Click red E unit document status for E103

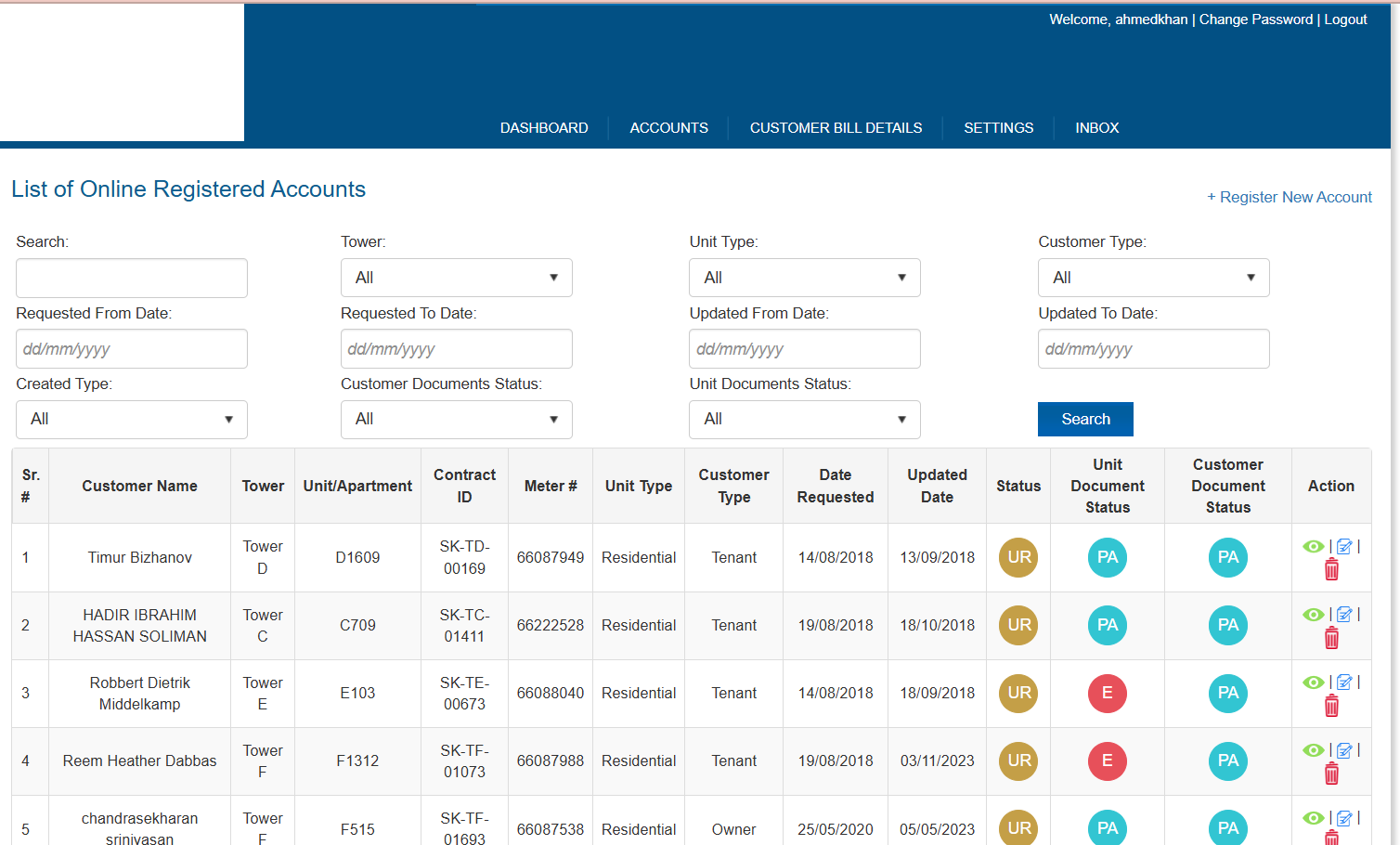[1107, 694]
